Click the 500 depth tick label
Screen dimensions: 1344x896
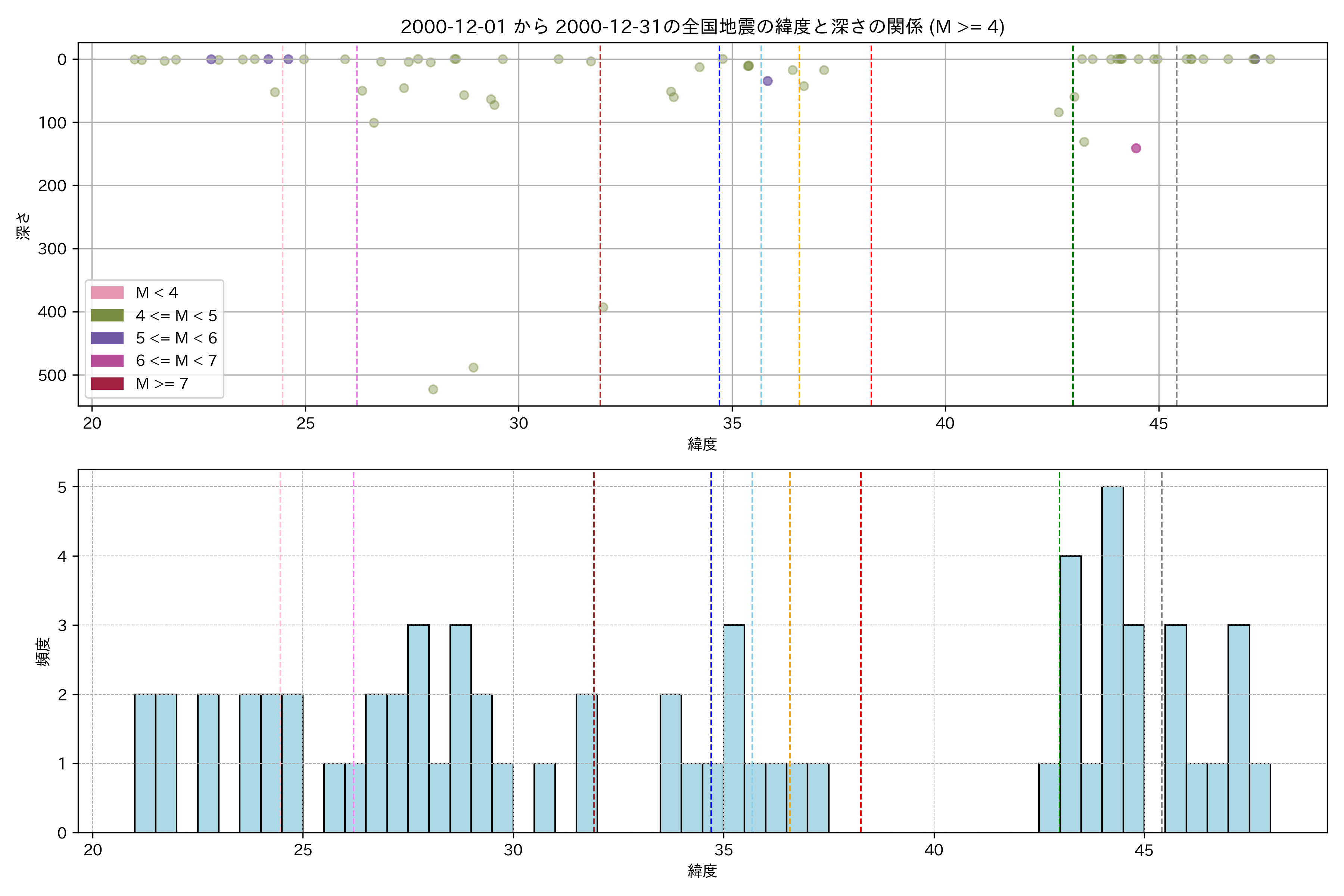[52, 376]
